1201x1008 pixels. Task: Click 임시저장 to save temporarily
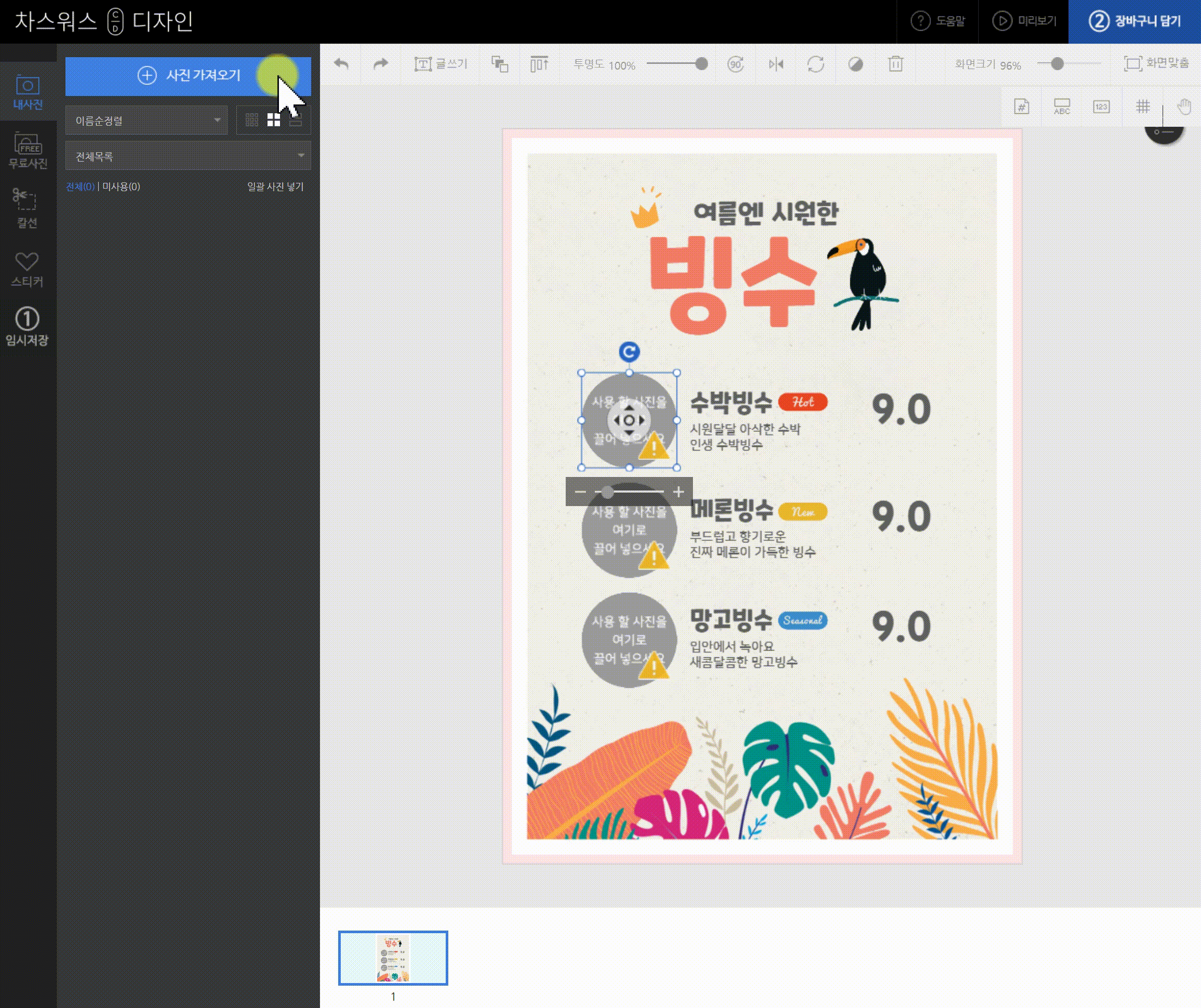pos(28,327)
